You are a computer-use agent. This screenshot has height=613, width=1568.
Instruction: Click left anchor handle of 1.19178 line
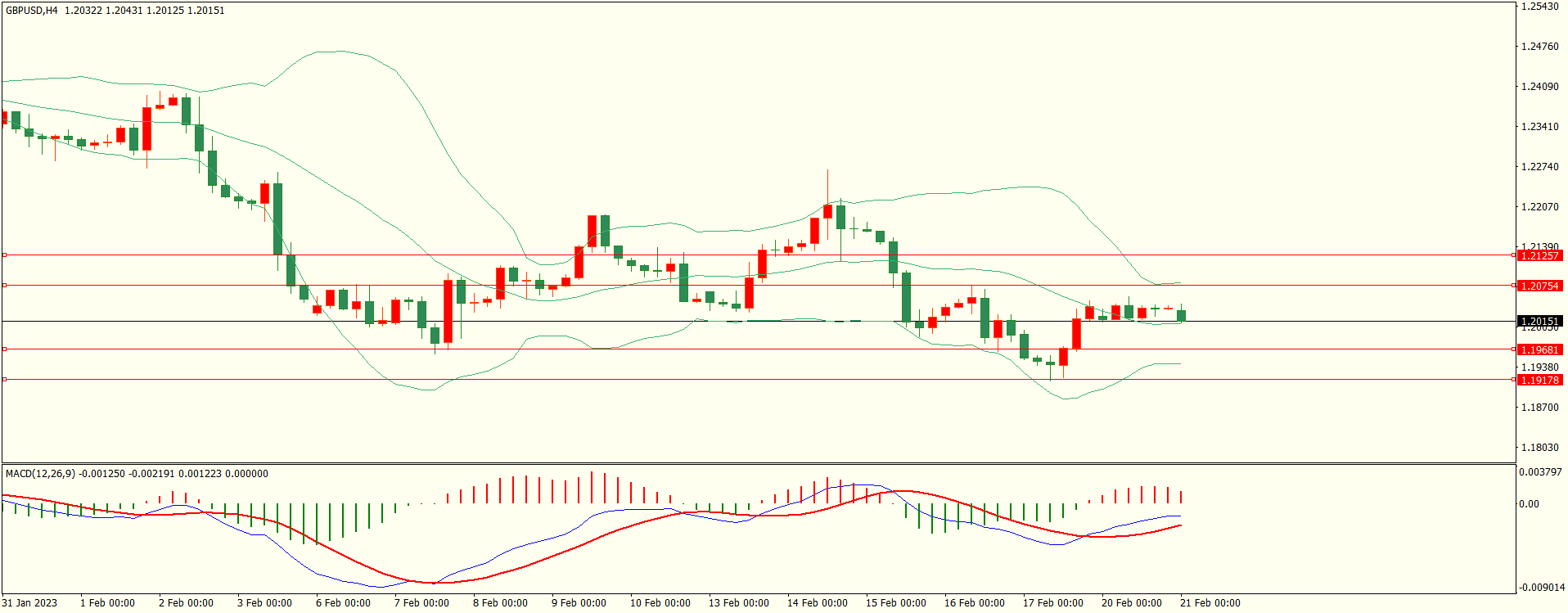pyautogui.click(x=4, y=380)
